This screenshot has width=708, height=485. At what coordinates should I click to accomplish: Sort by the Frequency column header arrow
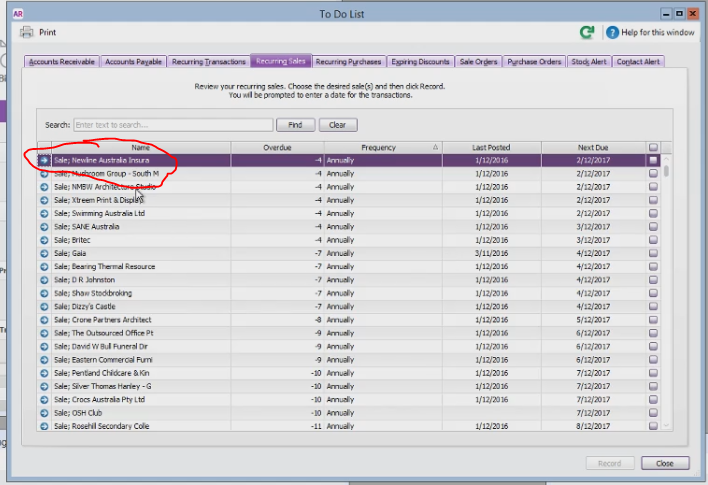[x=435, y=147]
